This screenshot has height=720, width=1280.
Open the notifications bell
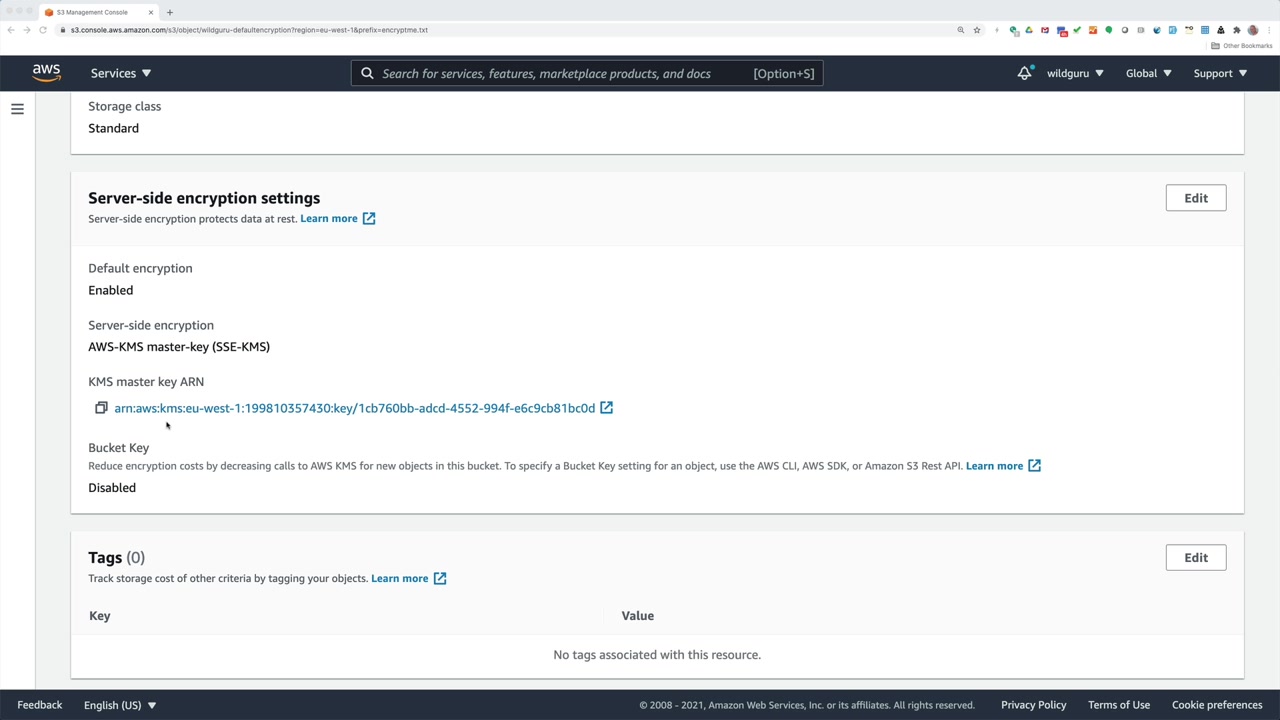pos(1024,73)
